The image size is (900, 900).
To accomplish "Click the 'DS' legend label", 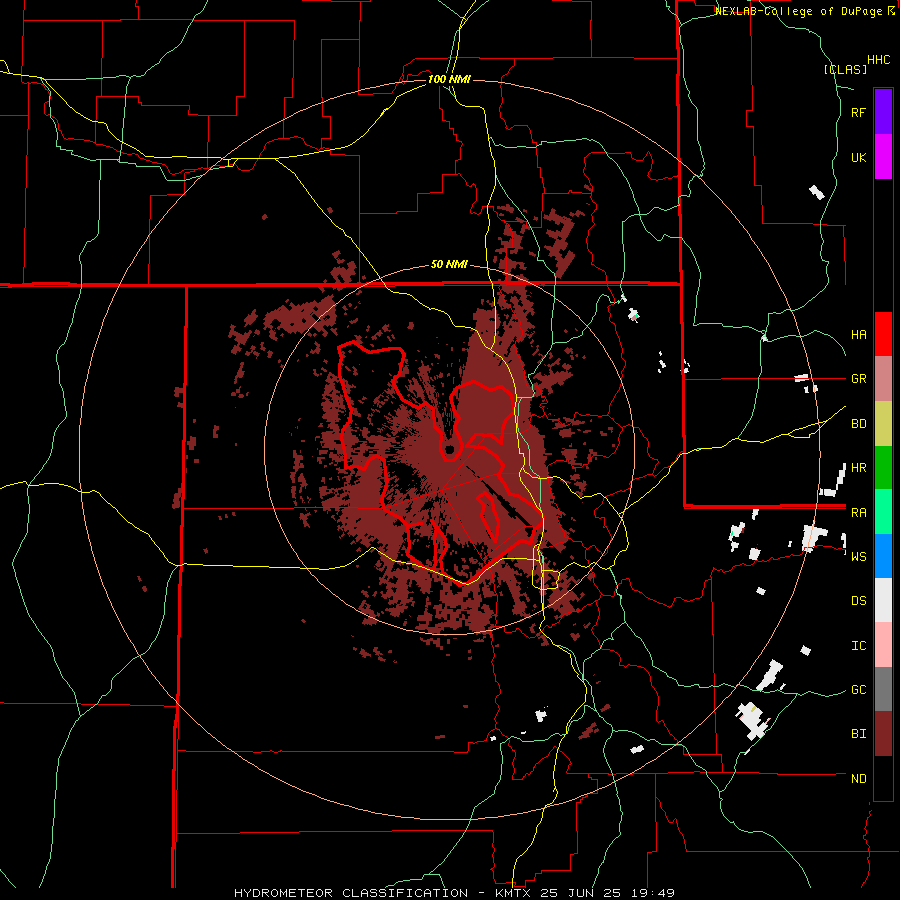I will coord(858,601).
